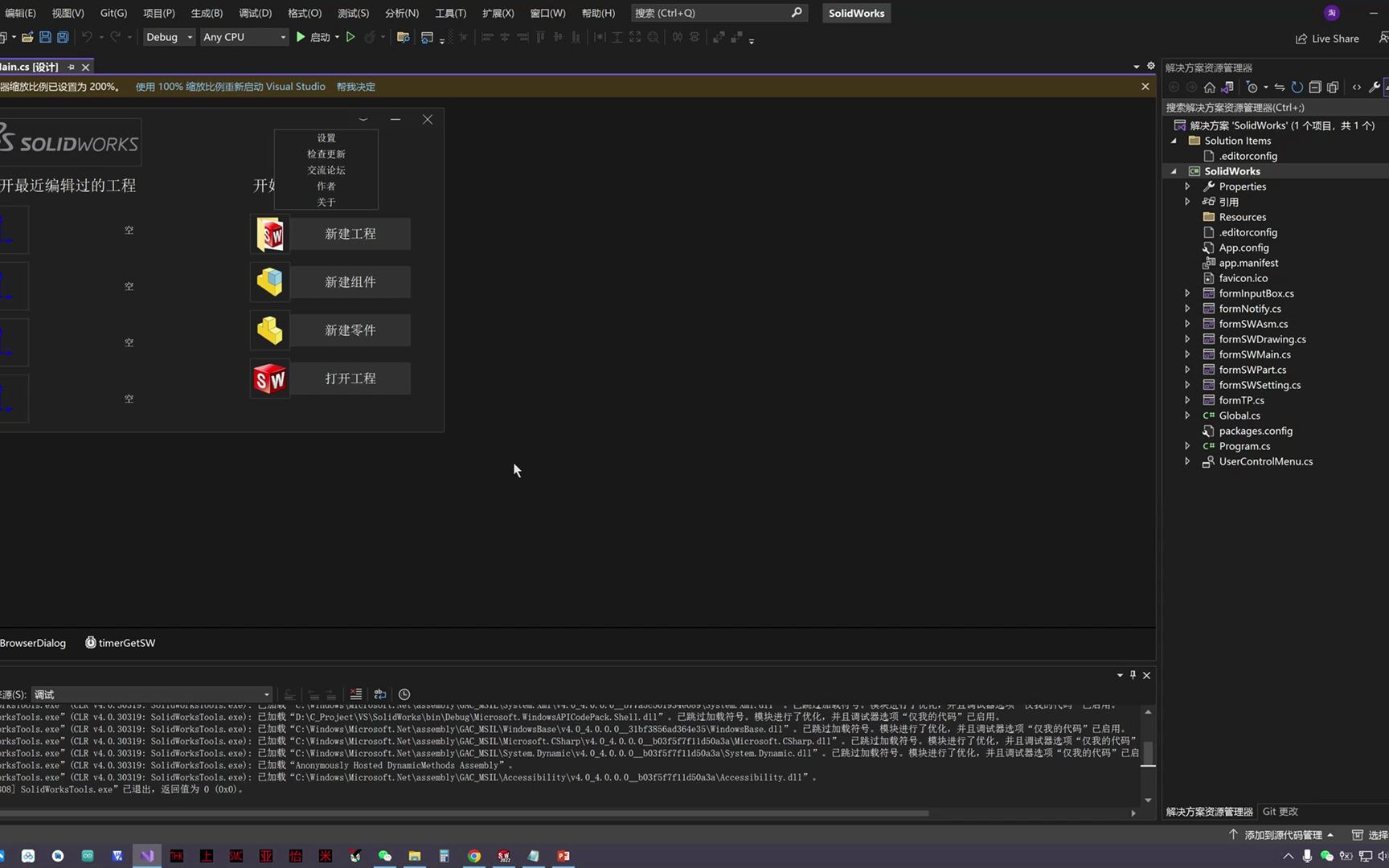Click the output panel's vertical scrollbar thumb
Screen dimensions: 1389x868
[1148, 754]
